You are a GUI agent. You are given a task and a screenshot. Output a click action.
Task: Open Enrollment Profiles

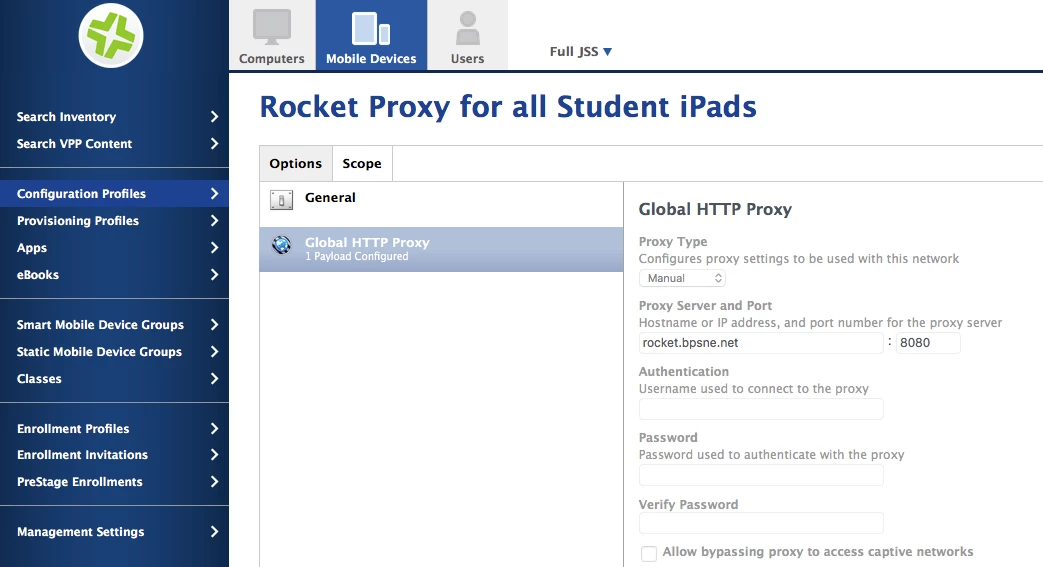114,429
